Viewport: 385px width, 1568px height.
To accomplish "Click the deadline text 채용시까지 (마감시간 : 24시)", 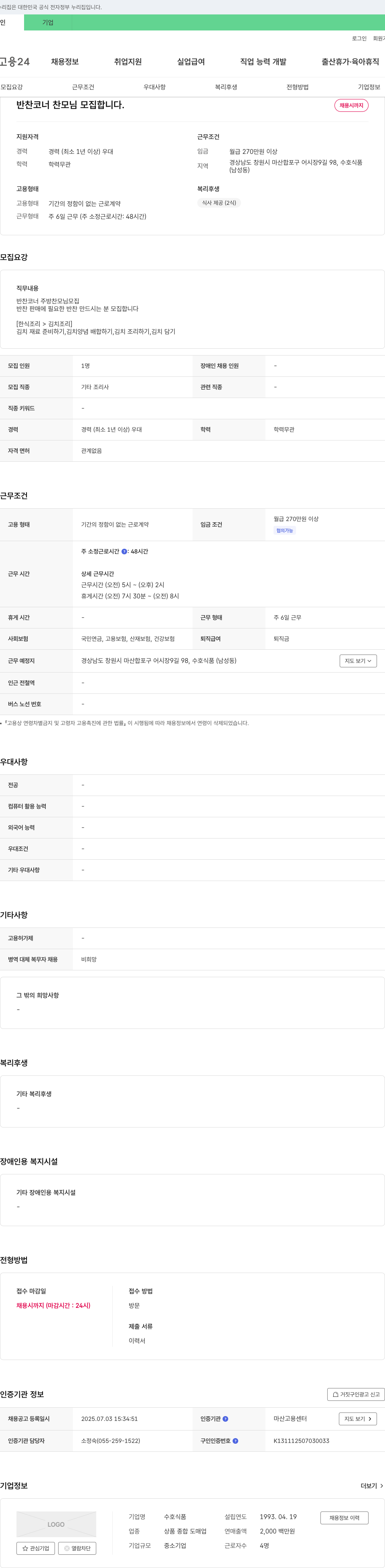I will coord(54,1305).
